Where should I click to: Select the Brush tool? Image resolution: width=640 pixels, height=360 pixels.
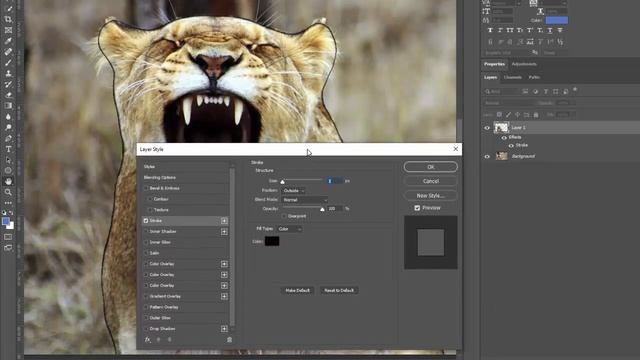[x=8, y=62]
